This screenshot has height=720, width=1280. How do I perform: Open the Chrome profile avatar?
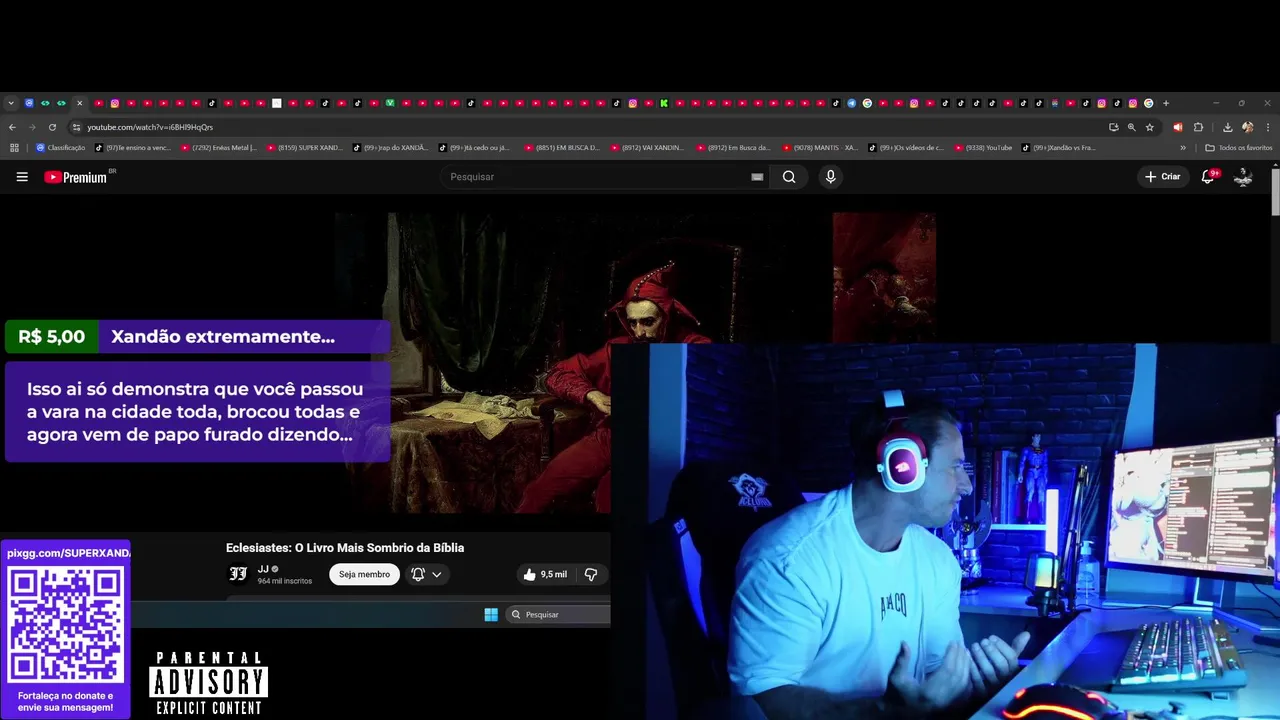click(1247, 127)
